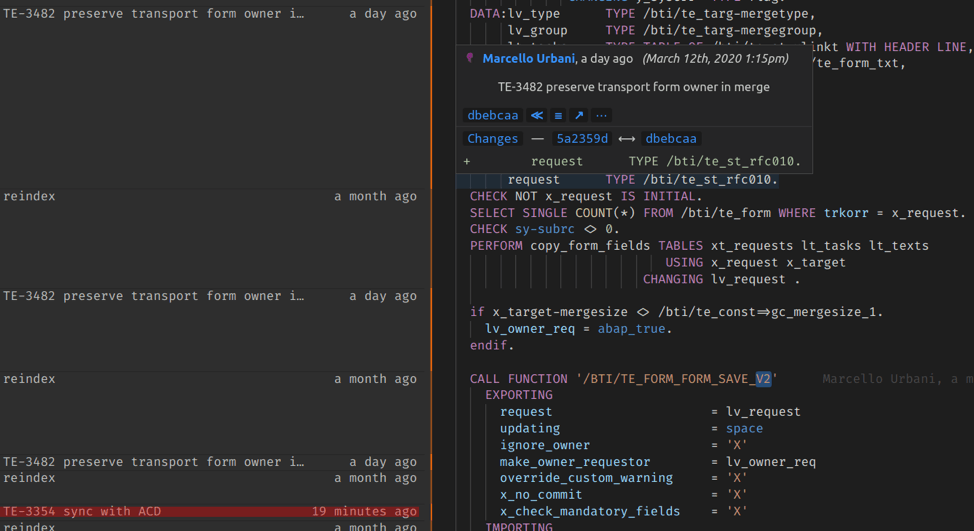Click the 'endif.' line
The image size is (974, 531).
click(x=492, y=345)
